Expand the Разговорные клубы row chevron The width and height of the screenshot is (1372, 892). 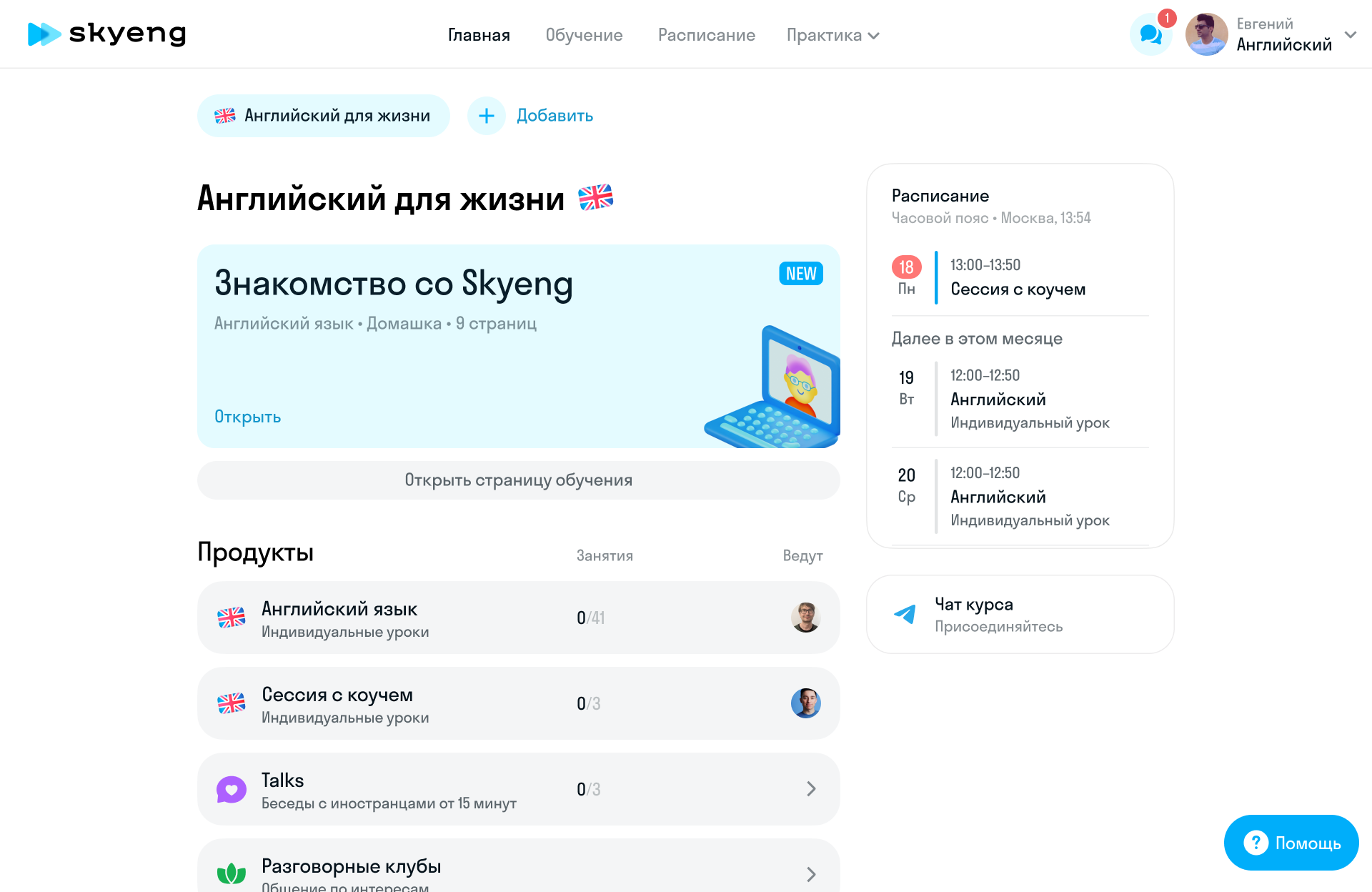pyautogui.click(x=811, y=874)
